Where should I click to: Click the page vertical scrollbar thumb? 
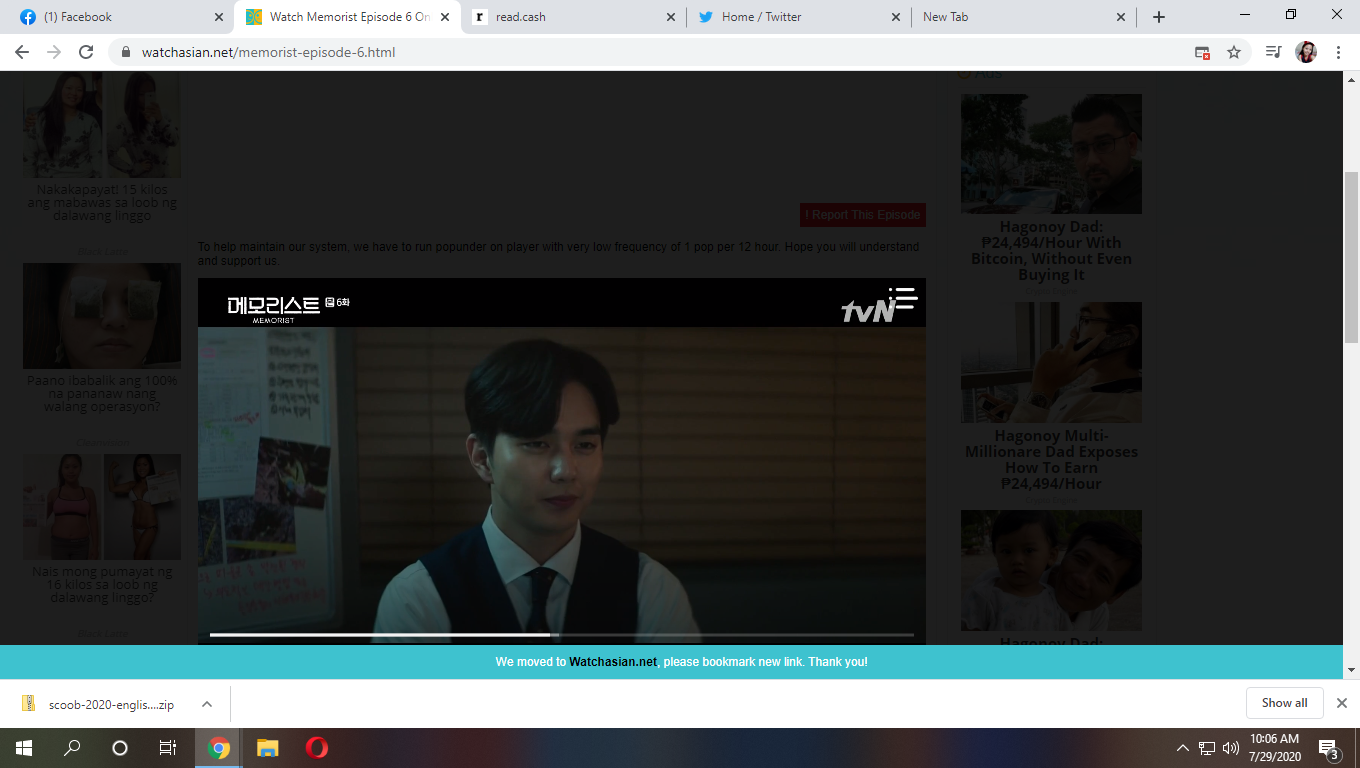[x=1351, y=258]
